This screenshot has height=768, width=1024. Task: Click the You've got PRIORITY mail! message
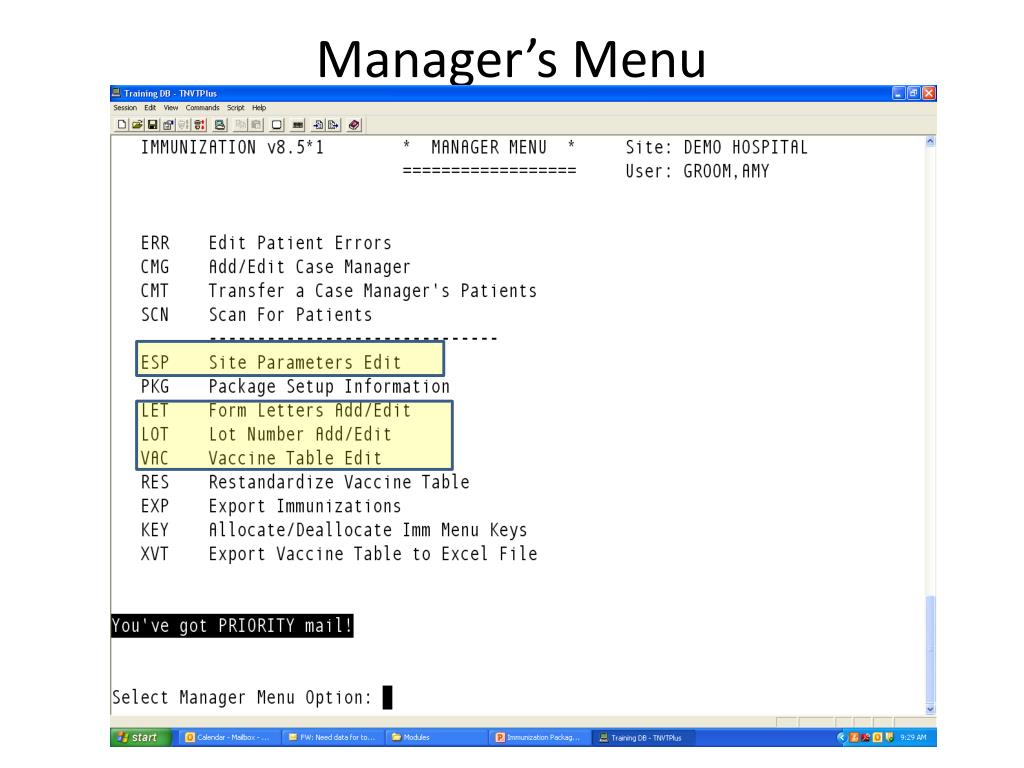232,626
